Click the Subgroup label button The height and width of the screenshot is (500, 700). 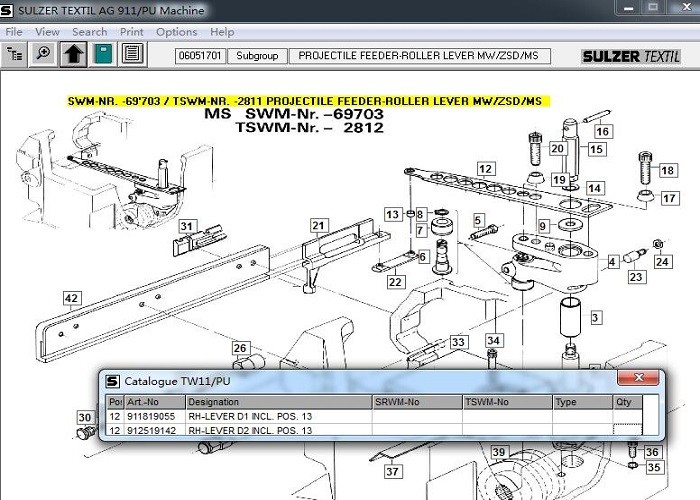tap(257, 56)
